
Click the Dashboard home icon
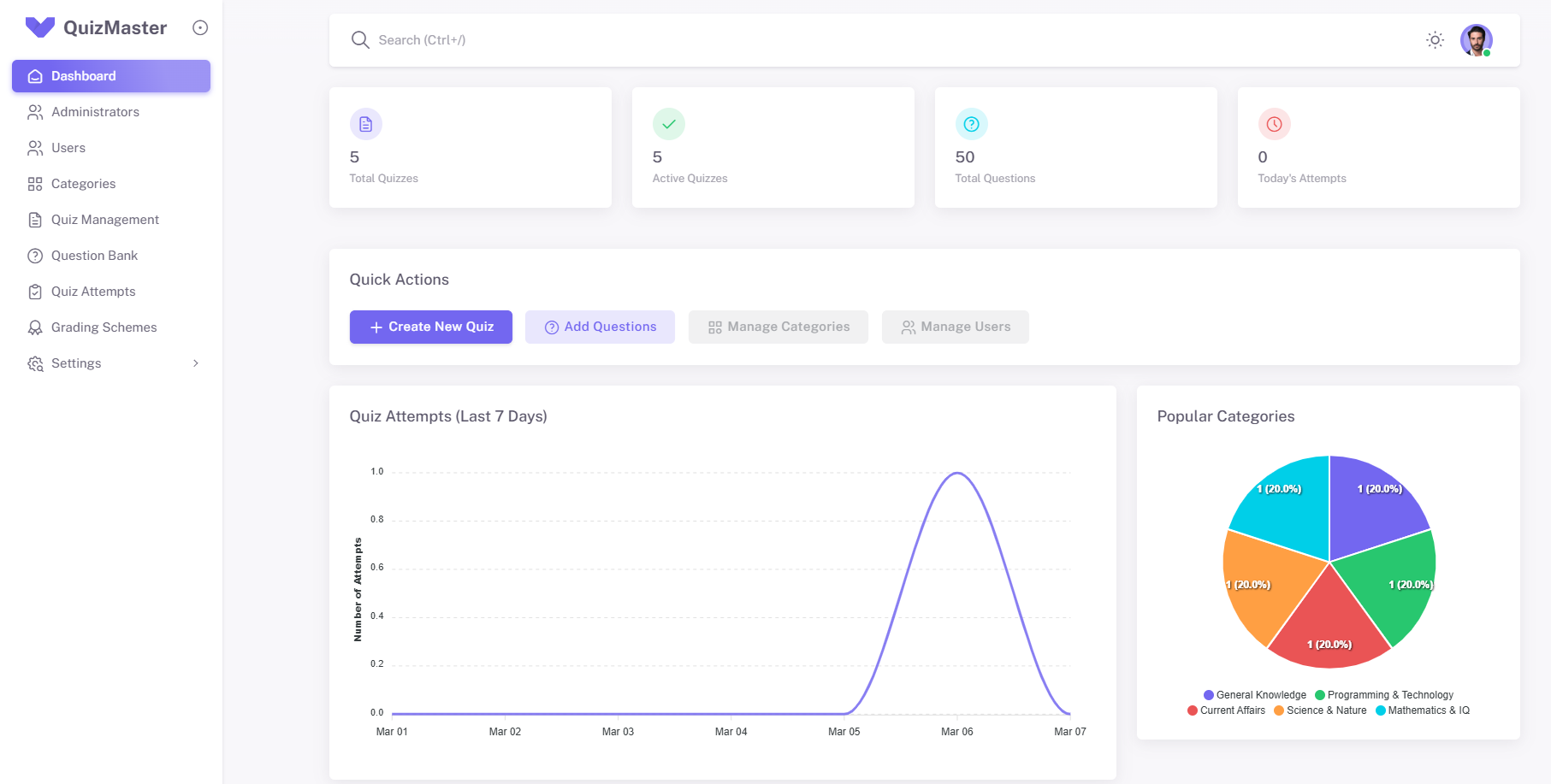pyautogui.click(x=35, y=76)
